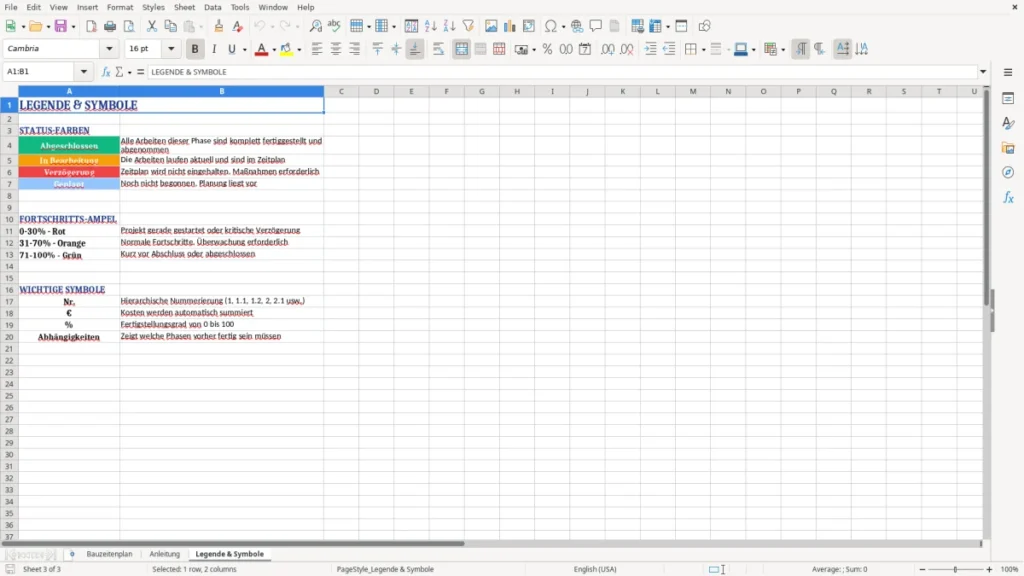
Task: Open Sum function dropdown arrow
Action: pos(129,72)
